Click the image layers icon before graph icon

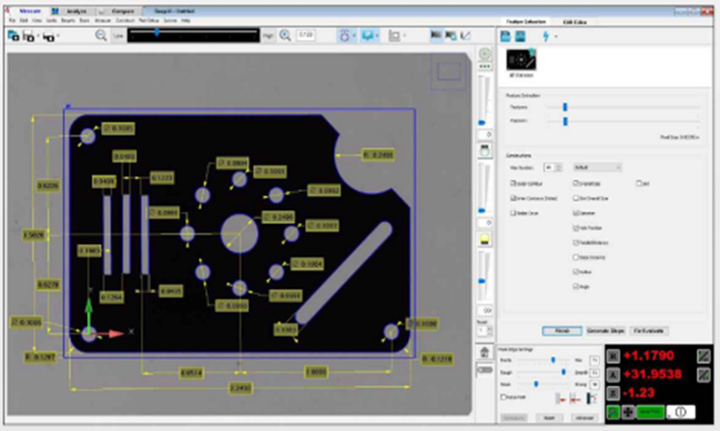pyautogui.click(x=451, y=35)
